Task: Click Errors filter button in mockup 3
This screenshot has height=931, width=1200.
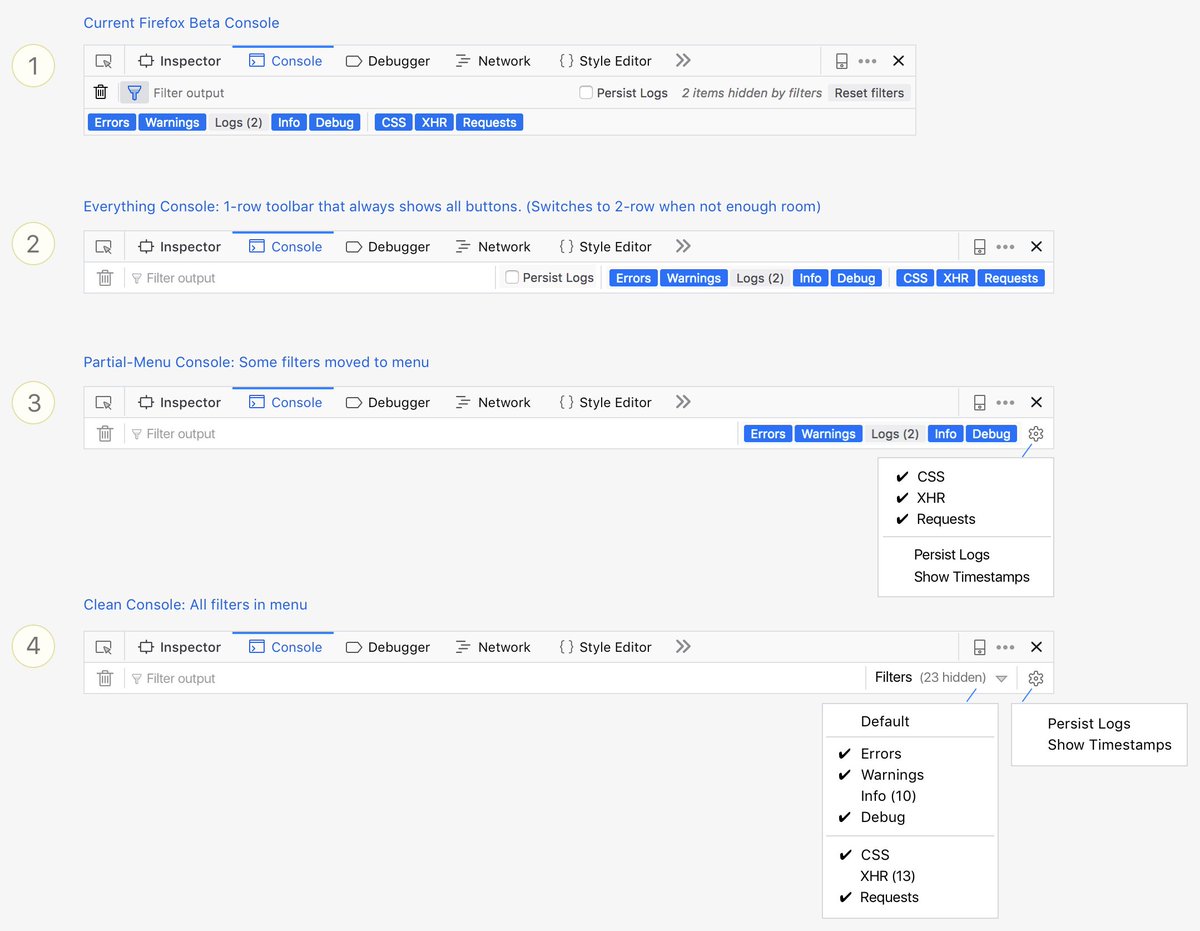Action: pos(768,434)
